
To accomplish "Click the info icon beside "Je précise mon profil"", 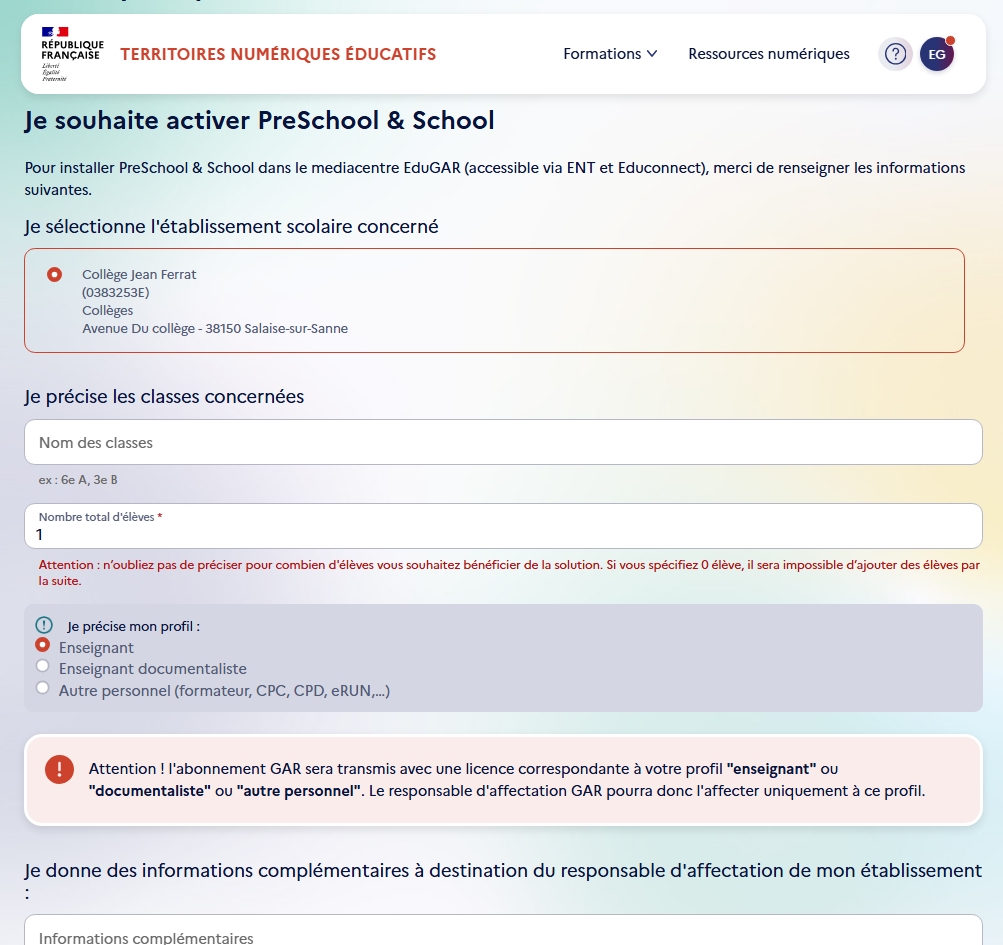I will pyautogui.click(x=43, y=625).
